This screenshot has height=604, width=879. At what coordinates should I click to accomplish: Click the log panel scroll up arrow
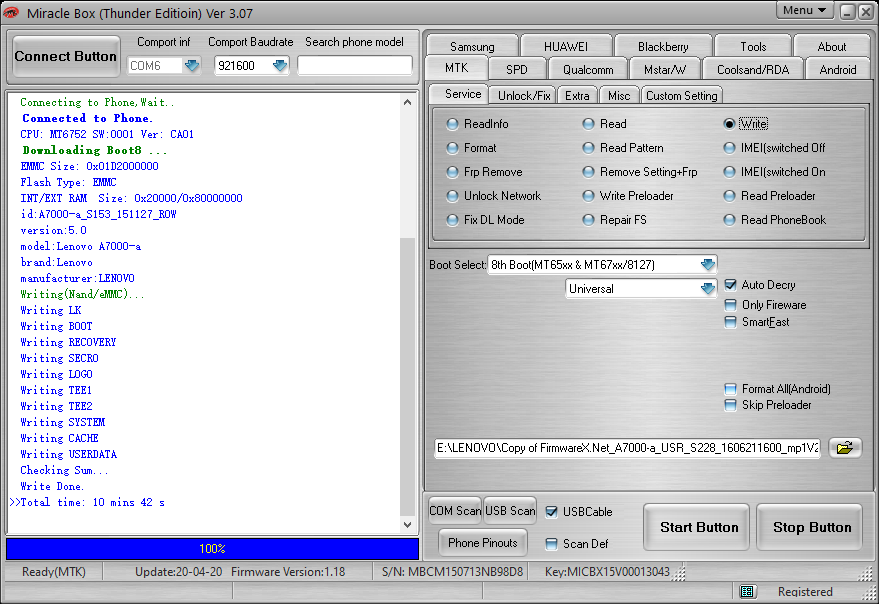pyautogui.click(x=408, y=102)
